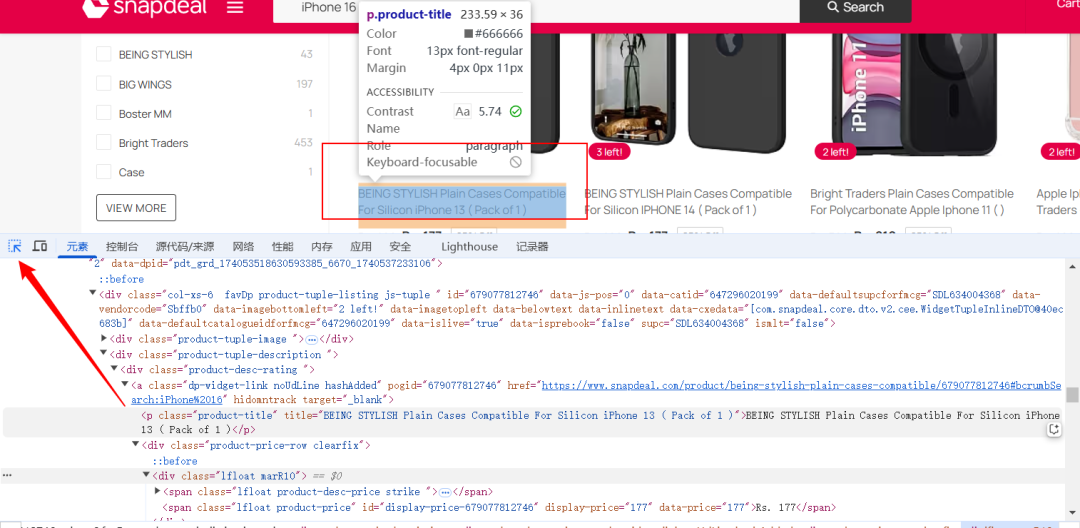
Task: Open the 内存 (Memory) tab
Action: pos(322,246)
